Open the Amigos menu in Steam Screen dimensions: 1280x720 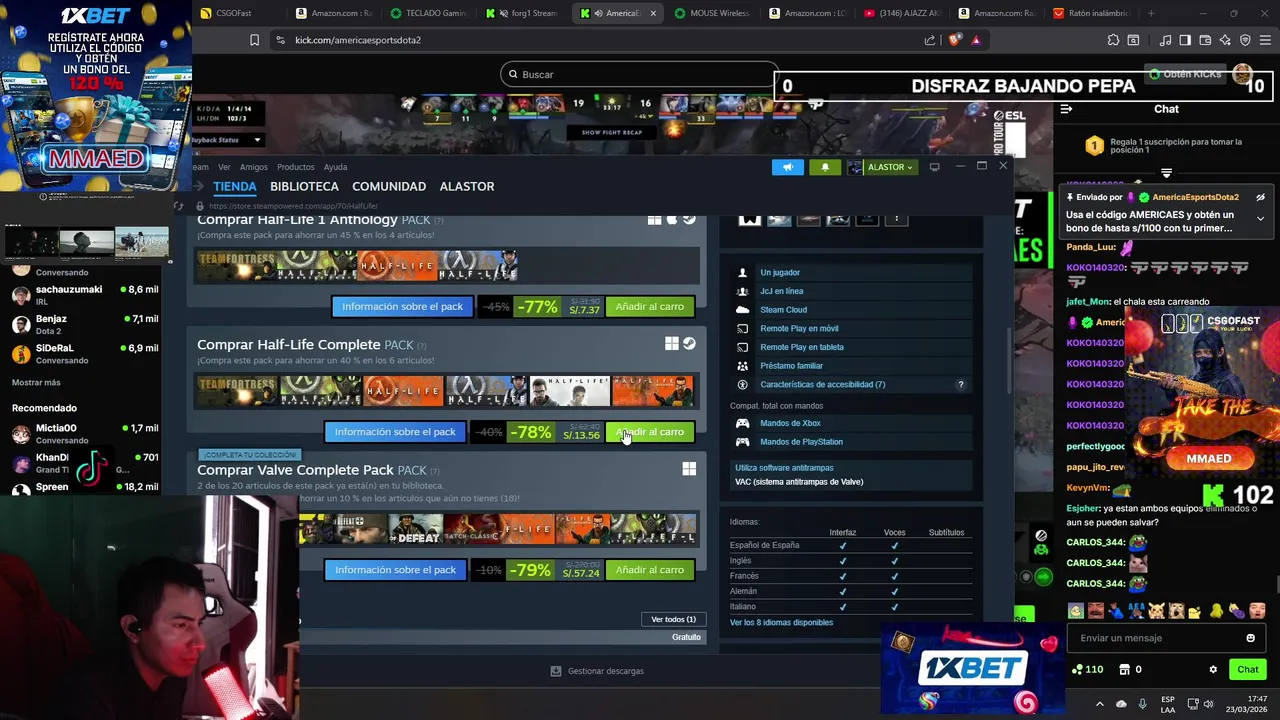(253, 167)
